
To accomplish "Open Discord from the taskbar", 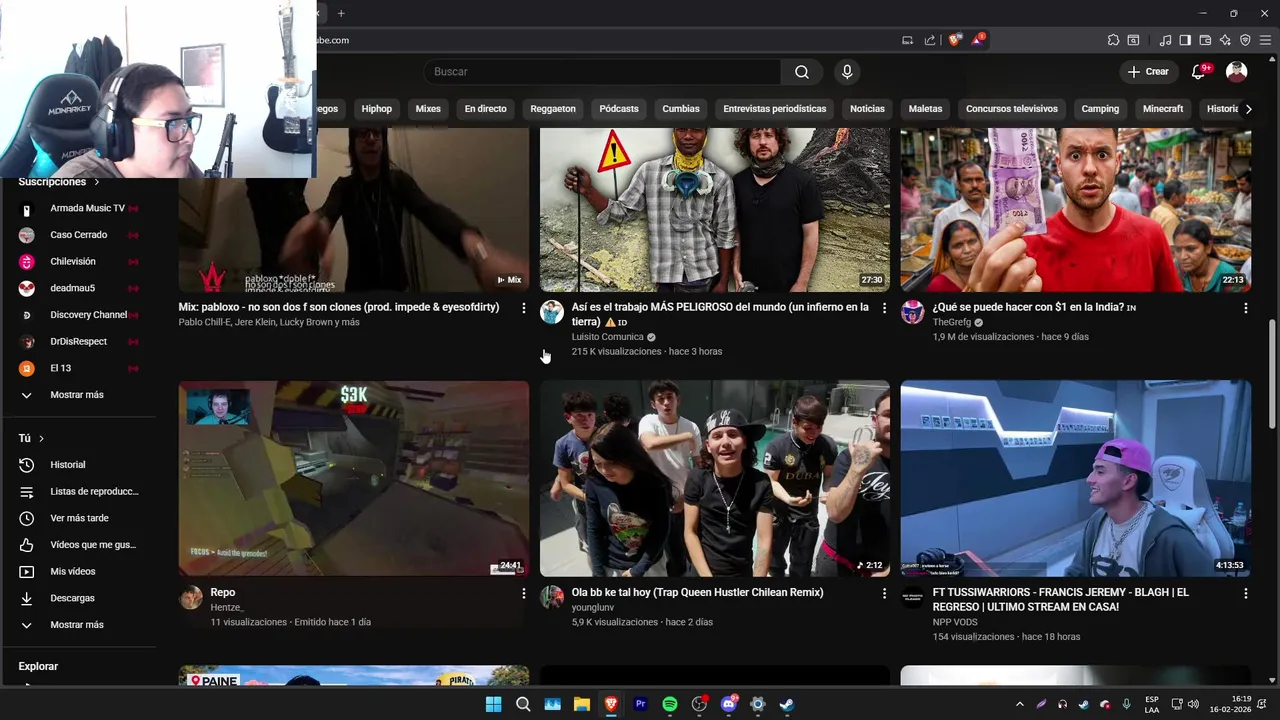I will 728,704.
